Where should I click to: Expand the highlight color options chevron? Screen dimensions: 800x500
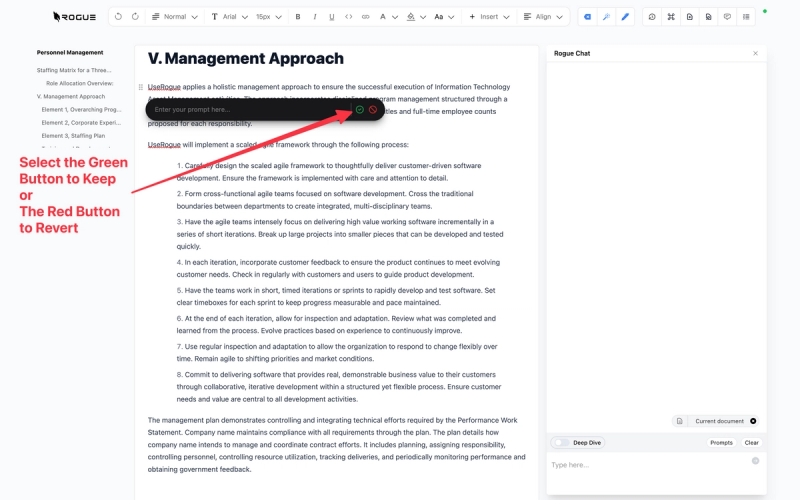(x=423, y=17)
